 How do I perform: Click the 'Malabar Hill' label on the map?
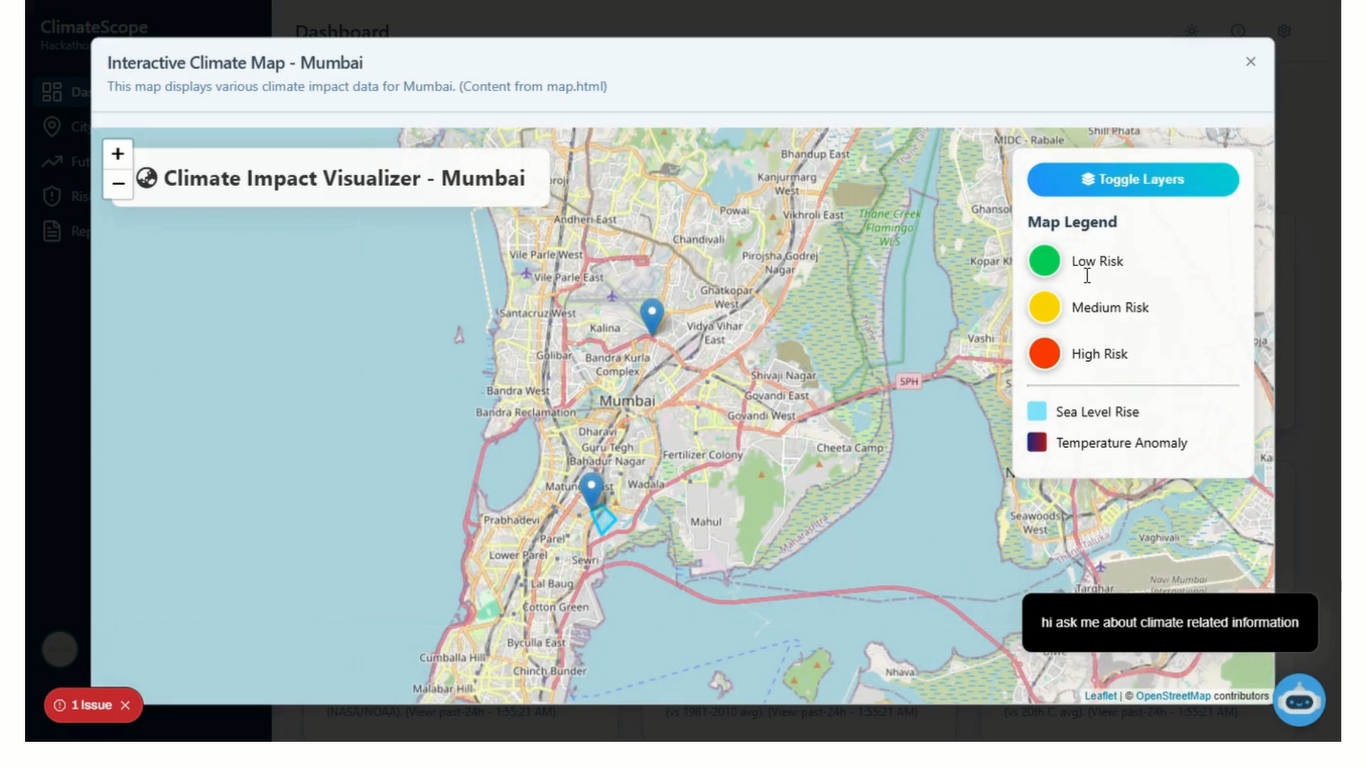coord(443,690)
